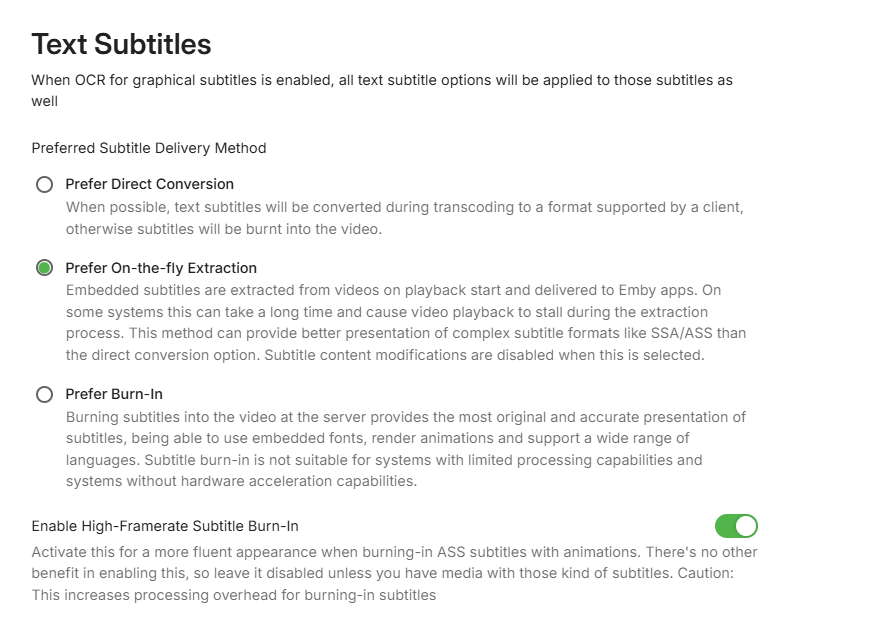The image size is (878, 626).
Task: Click the description under Prefer Direct Conversion
Action: pyautogui.click(x=404, y=218)
